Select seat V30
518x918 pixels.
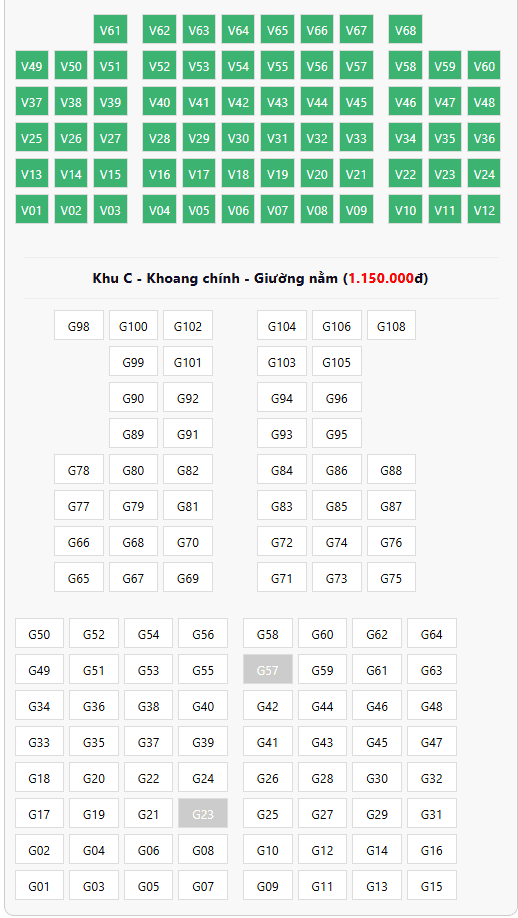[x=238, y=138]
